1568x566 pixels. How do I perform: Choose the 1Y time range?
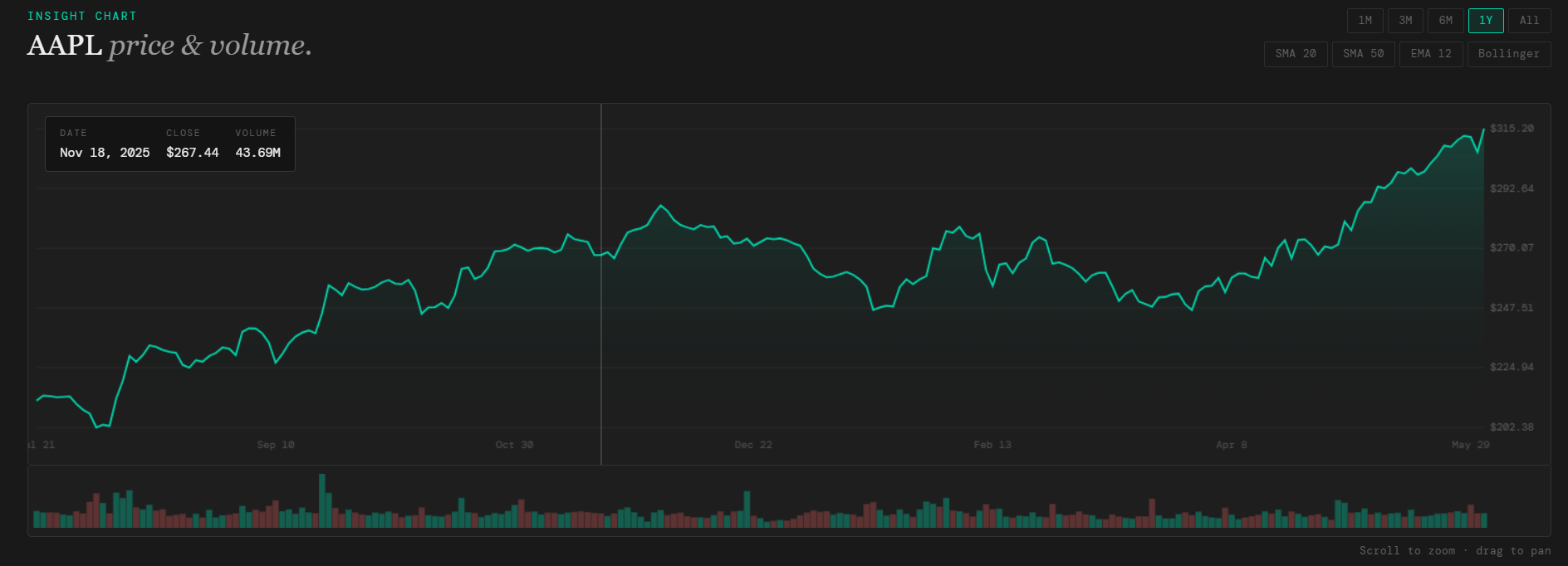1486,20
